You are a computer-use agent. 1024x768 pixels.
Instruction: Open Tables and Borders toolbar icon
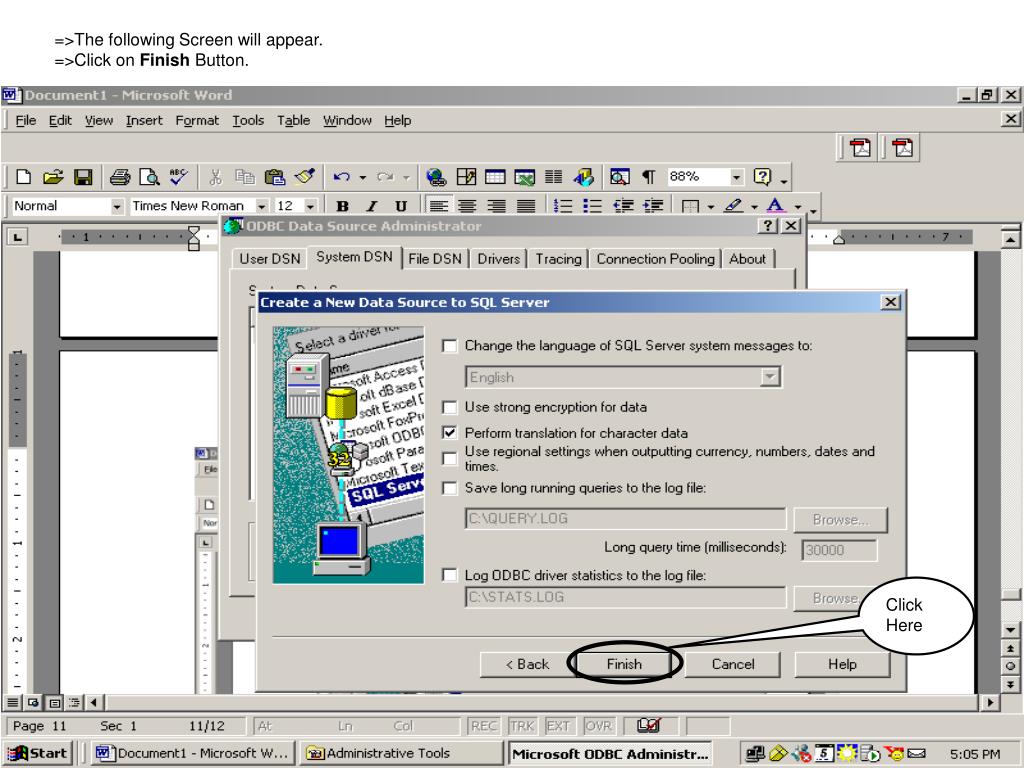pyautogui.click(x=466, y=177)
